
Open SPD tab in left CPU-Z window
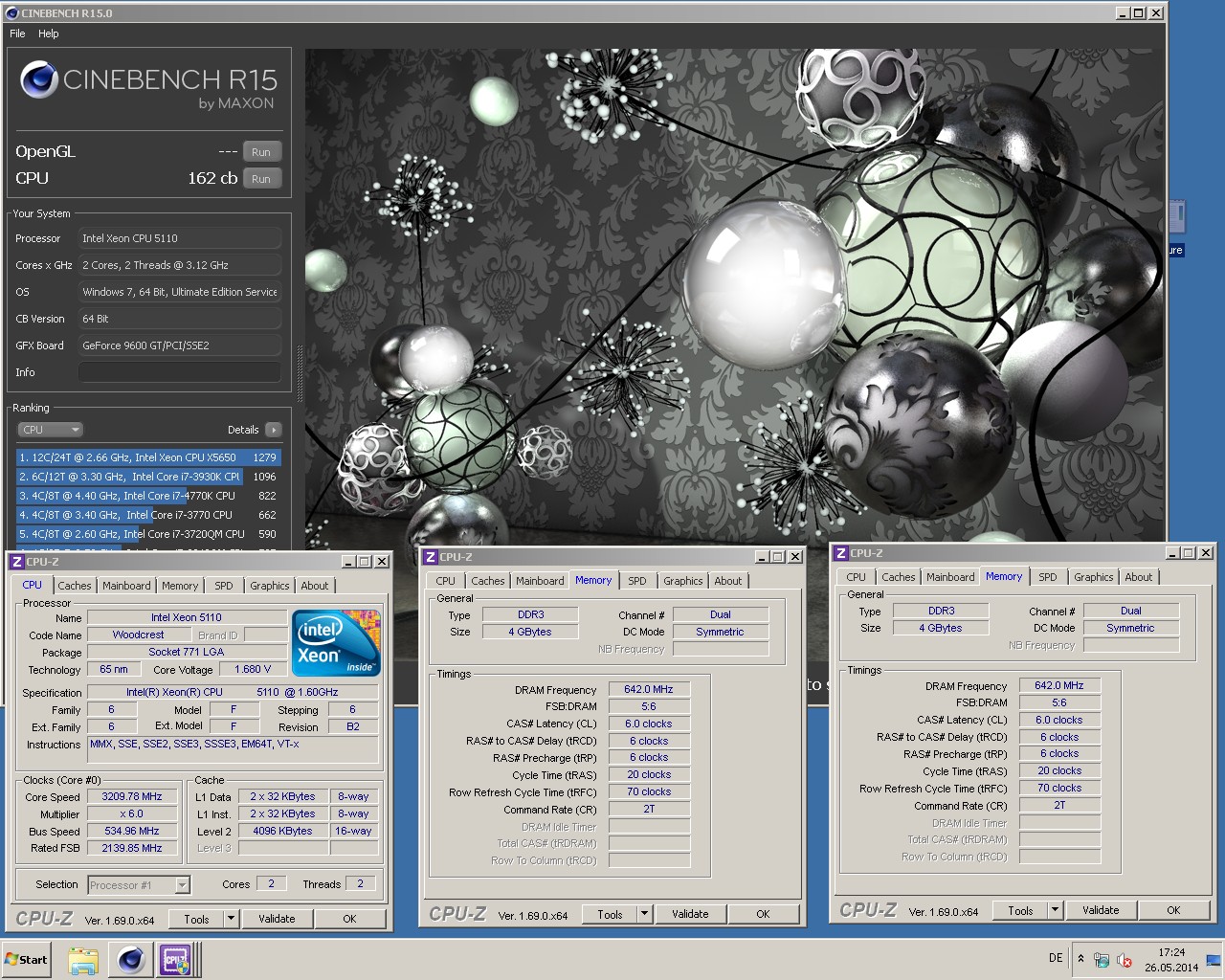(224, 586)
